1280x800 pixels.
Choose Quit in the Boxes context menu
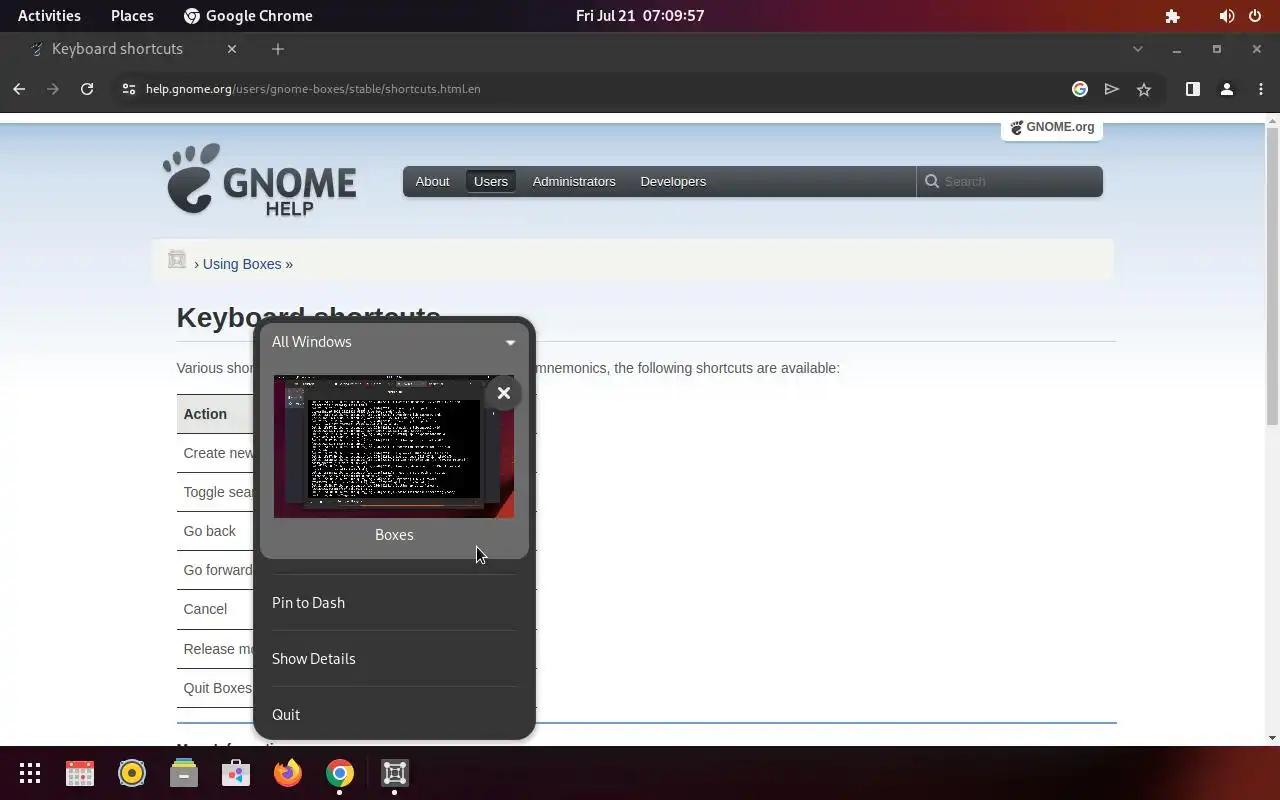pyautogui.click(x=394, y=715)
